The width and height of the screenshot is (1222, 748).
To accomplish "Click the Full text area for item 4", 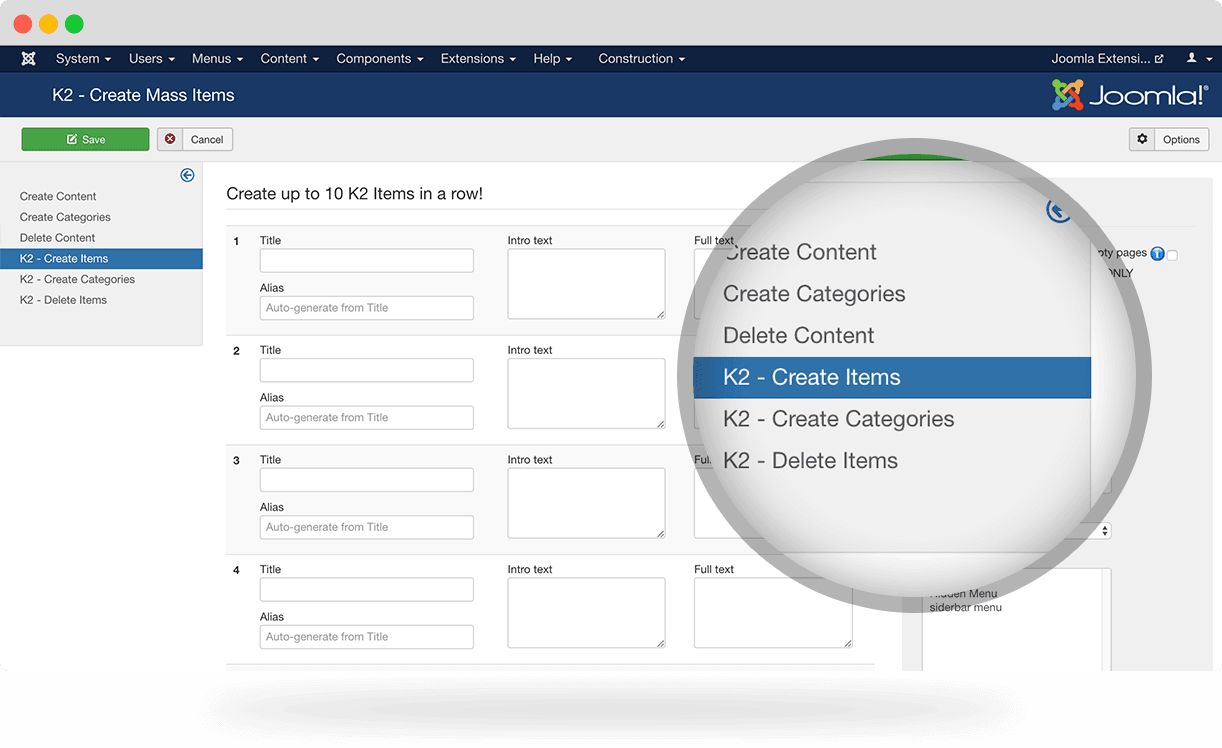I will (x=773, y=613).
